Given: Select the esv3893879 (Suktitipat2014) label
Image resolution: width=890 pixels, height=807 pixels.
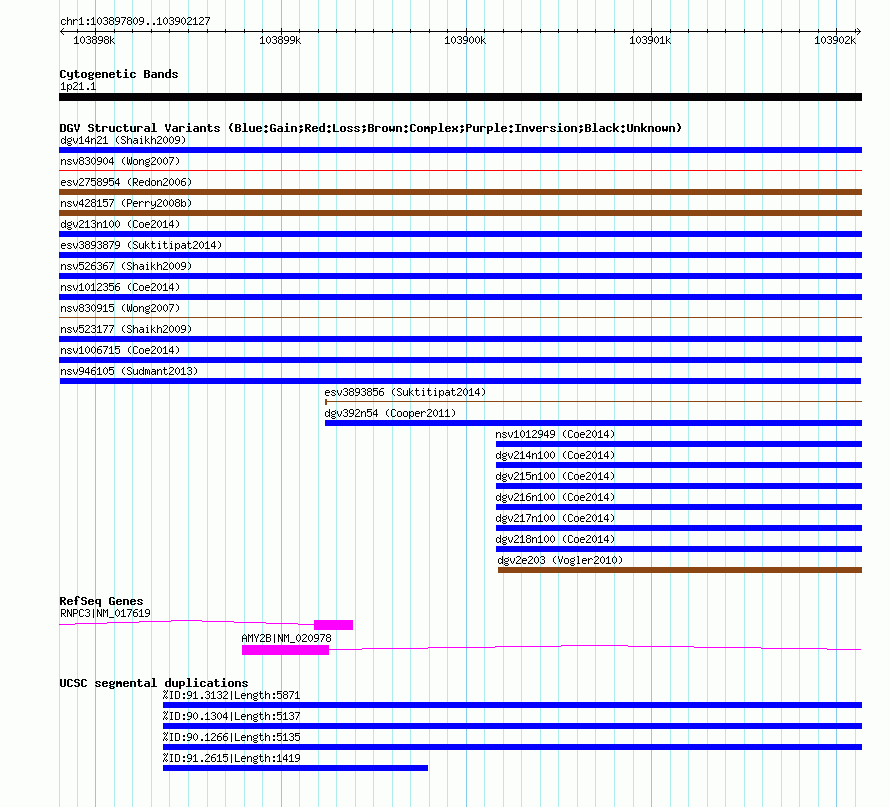Looking at the screenshot, I should pos(141,245).
